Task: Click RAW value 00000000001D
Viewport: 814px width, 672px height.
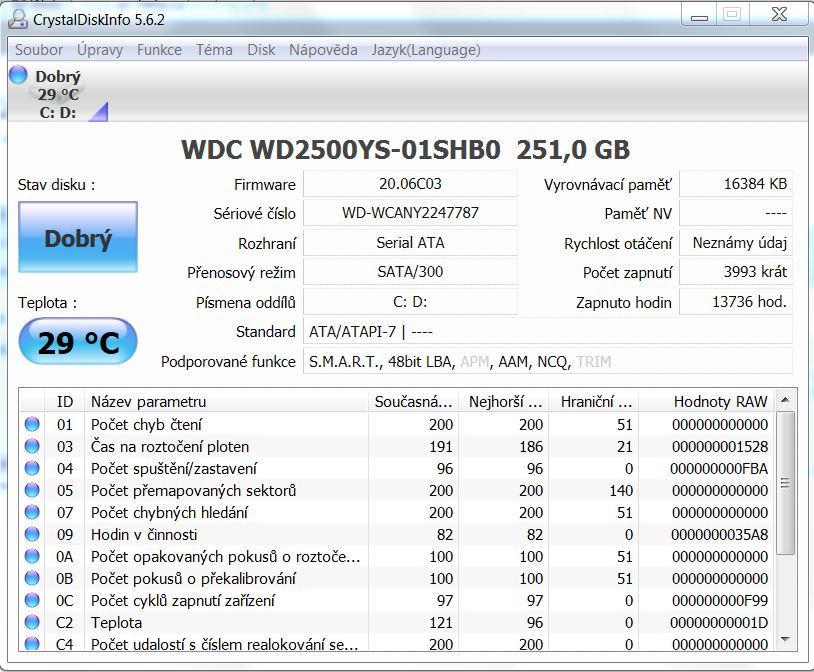Action: tap(719, 623)
